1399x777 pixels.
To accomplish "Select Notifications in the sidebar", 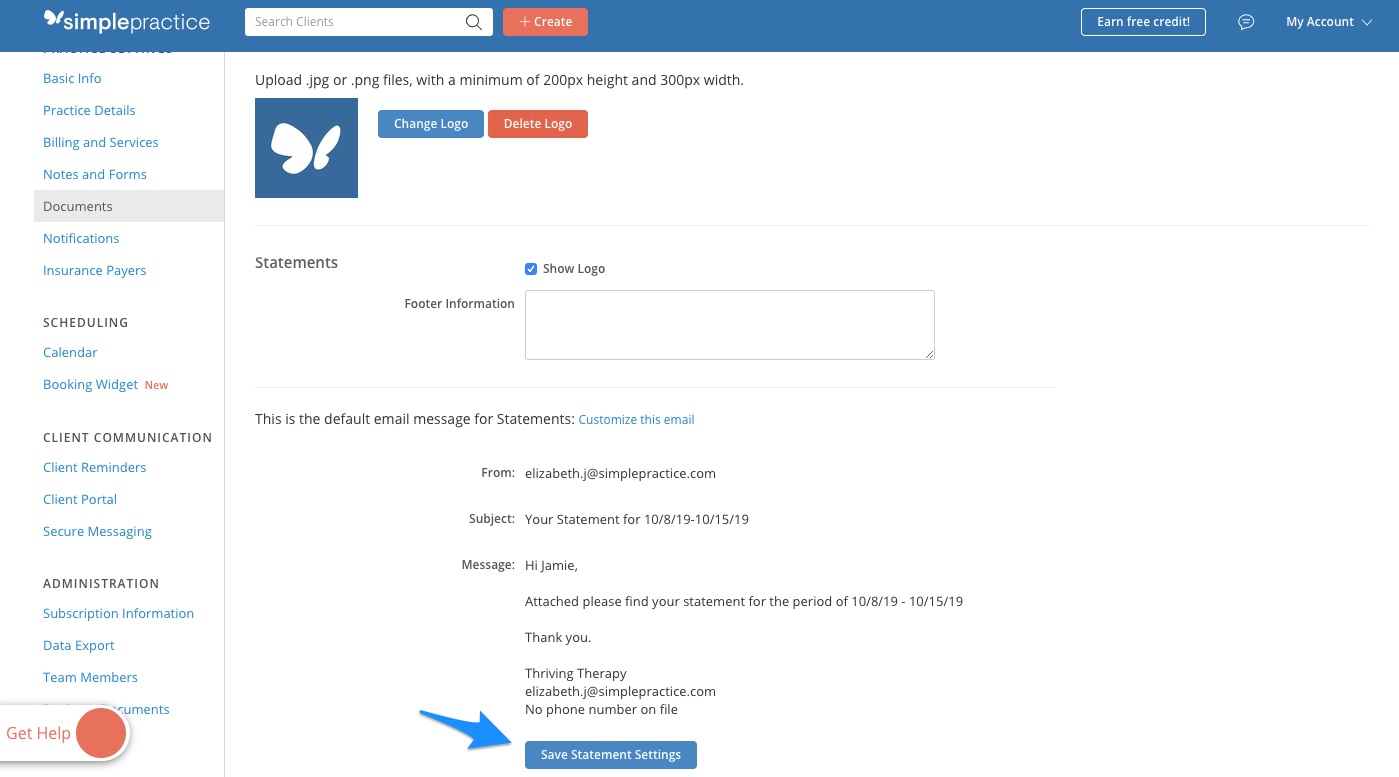I will click(x=81, y=238).
